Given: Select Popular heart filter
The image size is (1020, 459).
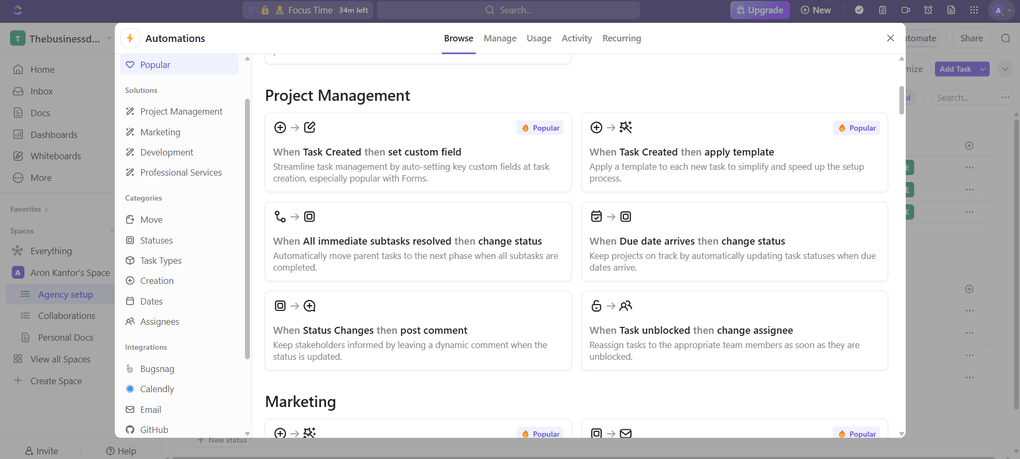Looking at the screenshot, I should pos(180,64).
